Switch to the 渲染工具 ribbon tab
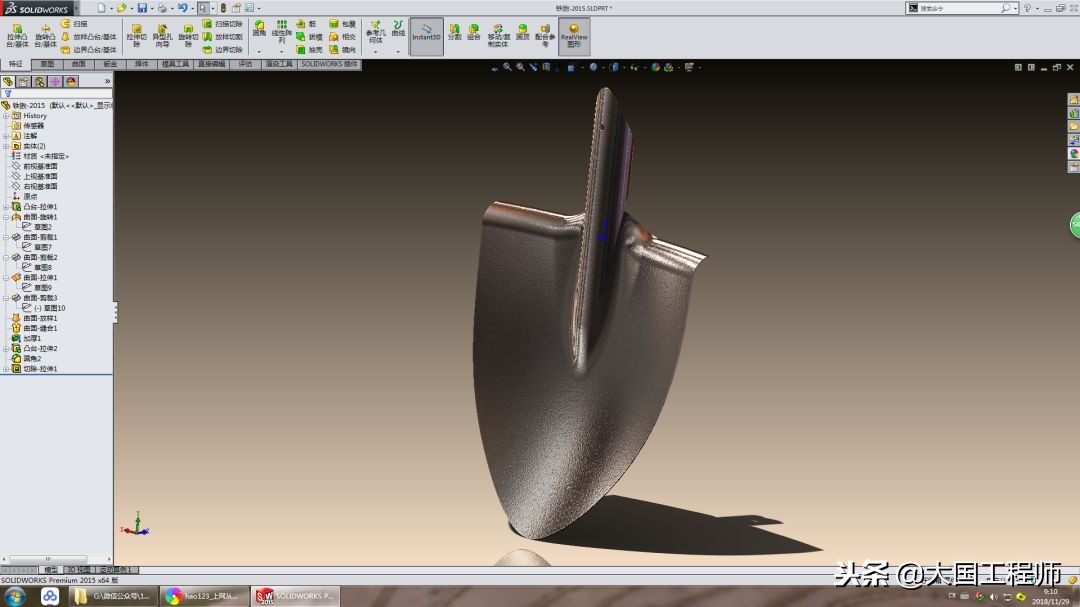1080x607 pixels. click(x=277, y=64)
